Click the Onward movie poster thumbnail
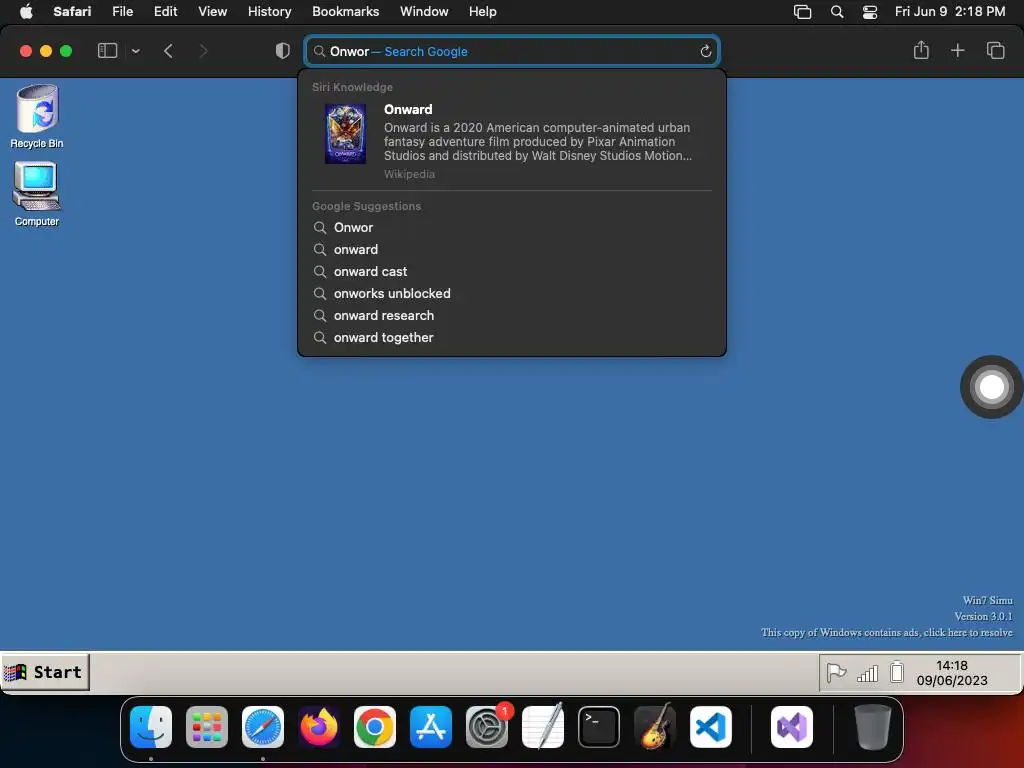The height and width of the screenshot is (768, 1024). coord(345,134)
